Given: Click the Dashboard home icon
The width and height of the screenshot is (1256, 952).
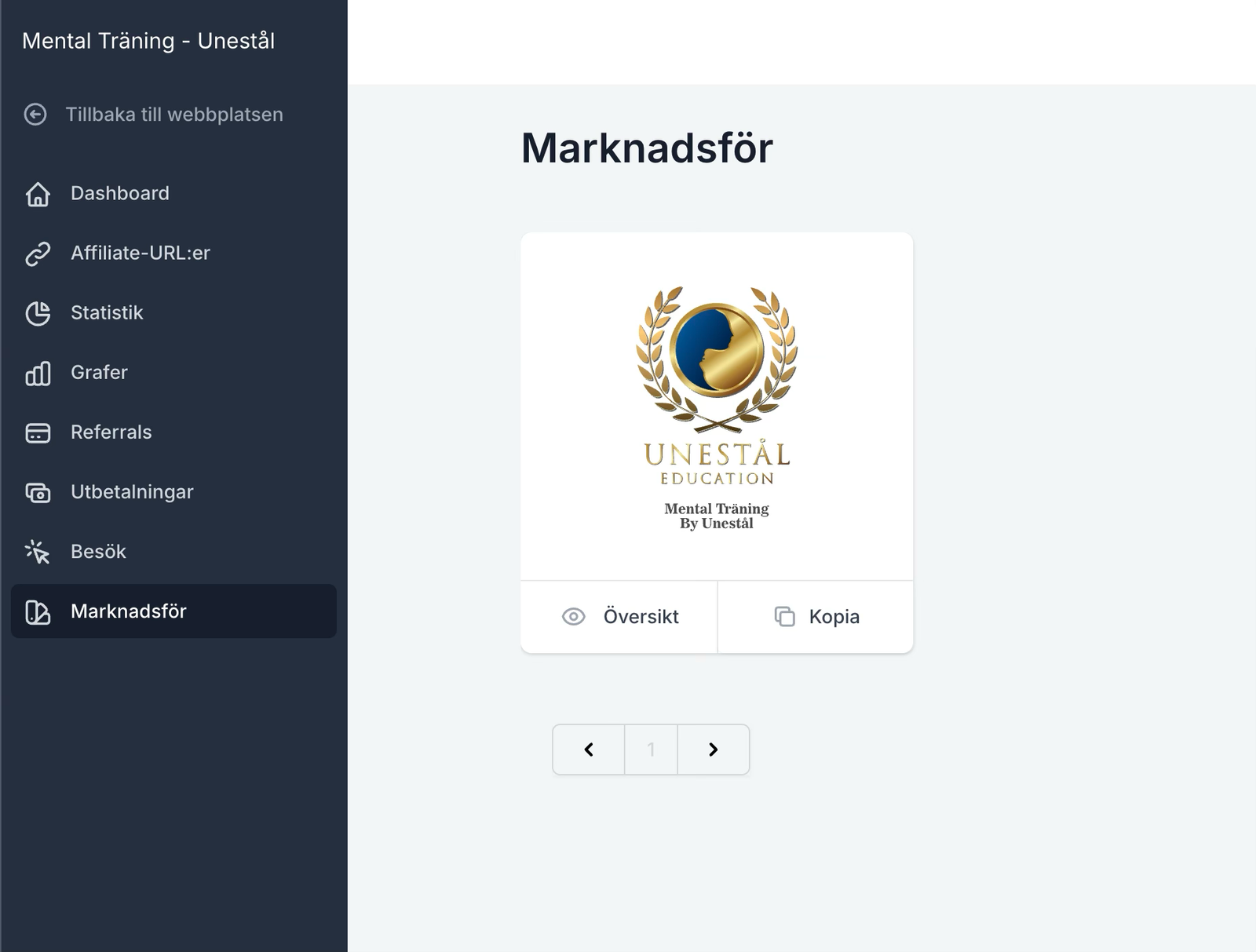Looking at the screenshot, I should coord(38,194).
